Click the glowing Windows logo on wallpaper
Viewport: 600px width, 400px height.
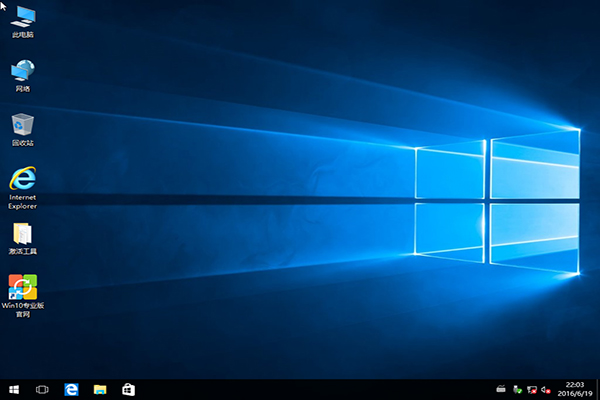(x=495, y=205)
